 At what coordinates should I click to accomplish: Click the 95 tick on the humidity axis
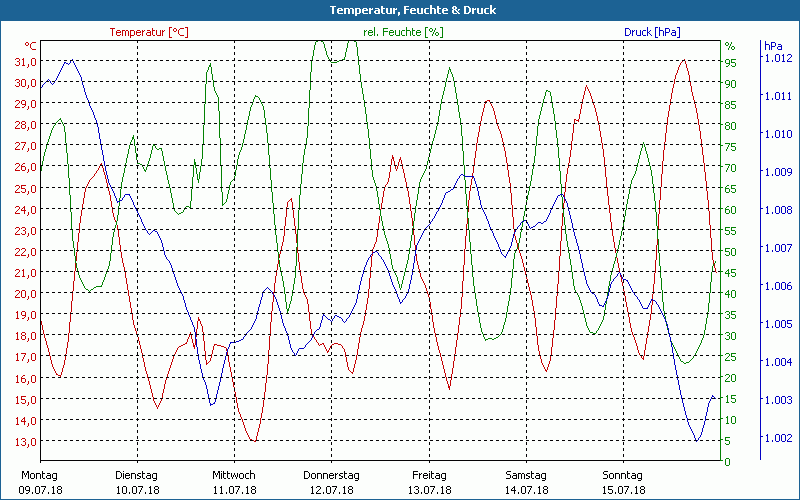pos(730,62)
